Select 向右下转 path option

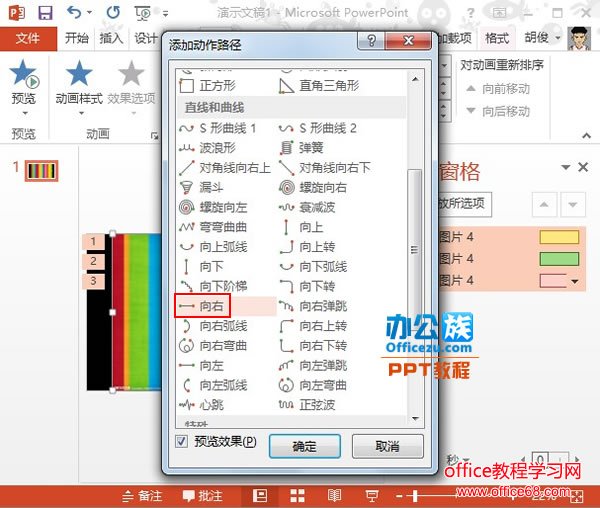(x=313, y=346)
